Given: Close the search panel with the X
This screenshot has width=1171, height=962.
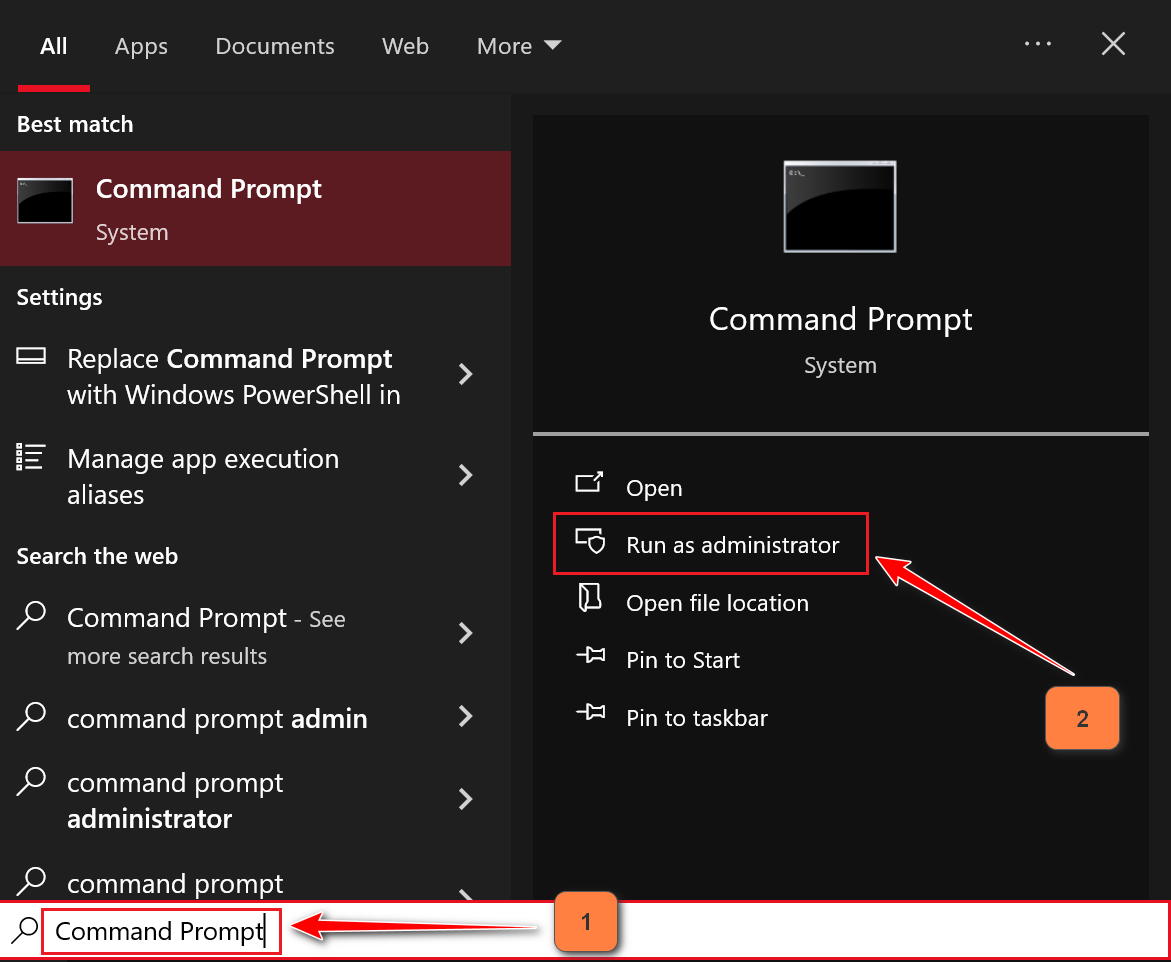Looking at the screenshot, I should [1113, 44].
